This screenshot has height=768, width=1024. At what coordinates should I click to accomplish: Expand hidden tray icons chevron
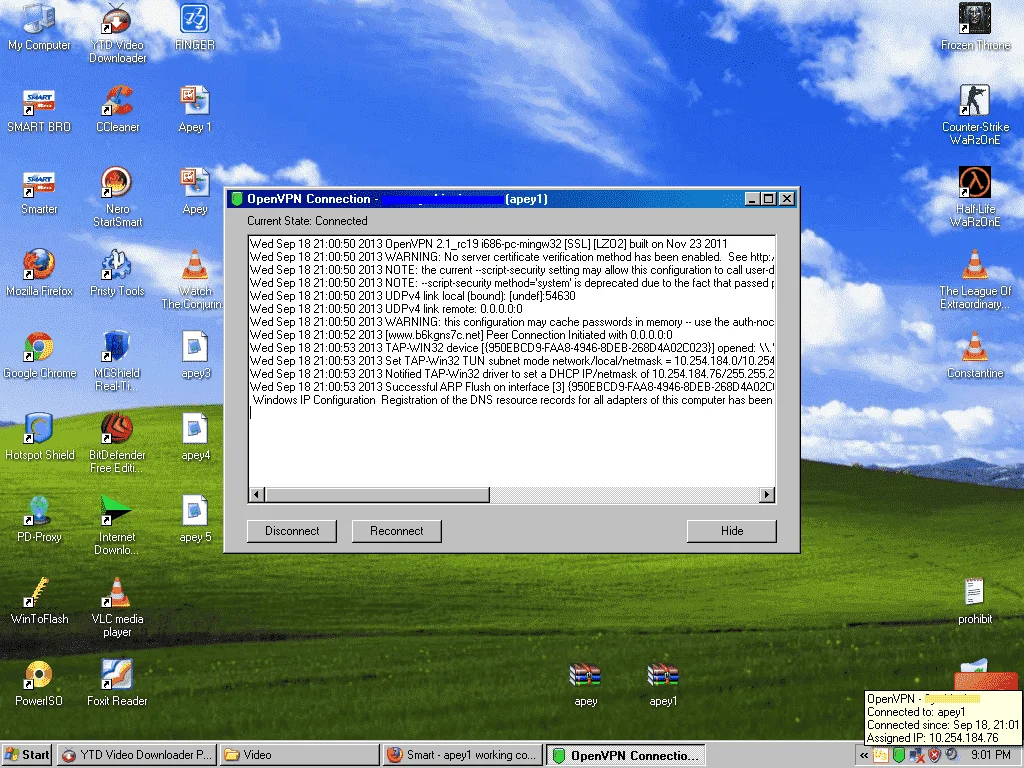864,756
